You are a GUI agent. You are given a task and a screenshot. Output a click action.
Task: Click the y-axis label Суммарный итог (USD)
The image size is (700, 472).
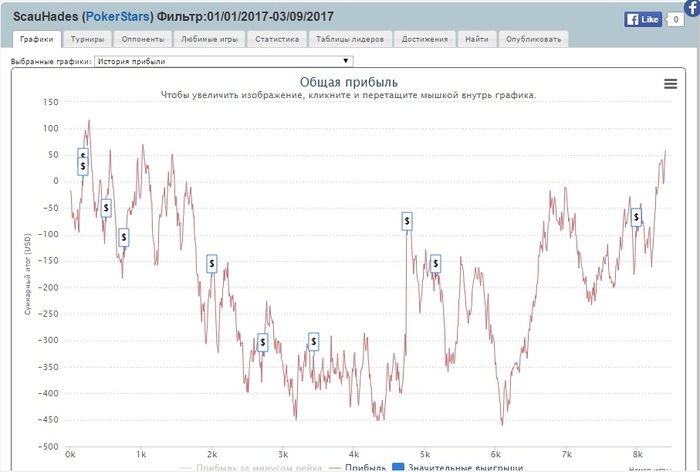tap(28, 274)
